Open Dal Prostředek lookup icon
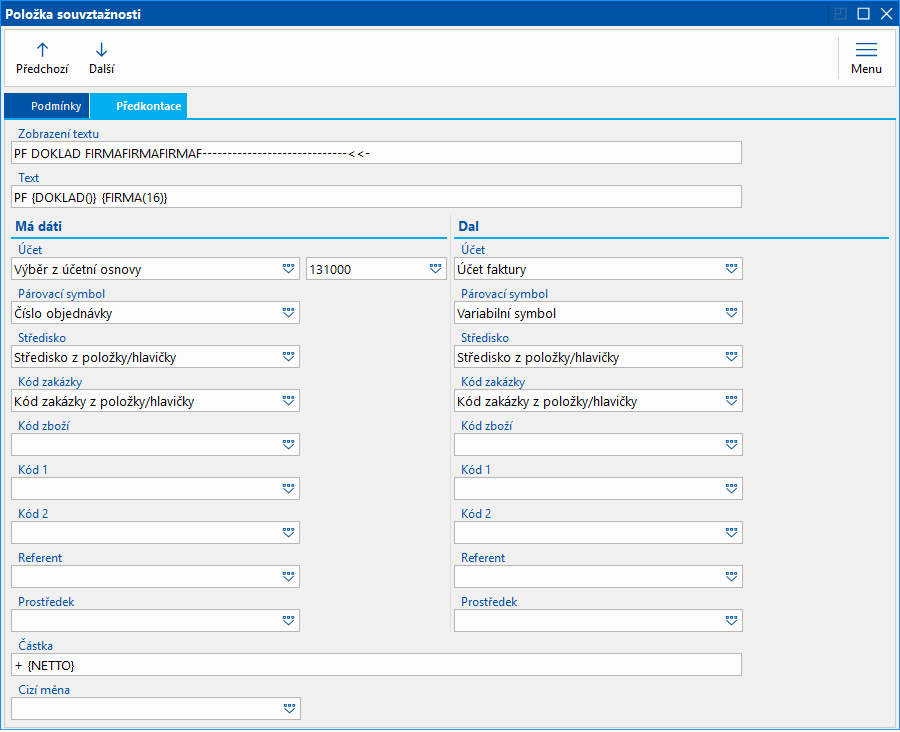 [x=732, y=621]
